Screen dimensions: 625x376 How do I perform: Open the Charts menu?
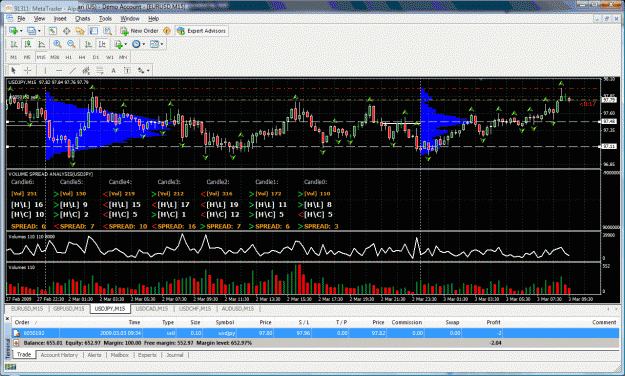[x=83, y=18]
